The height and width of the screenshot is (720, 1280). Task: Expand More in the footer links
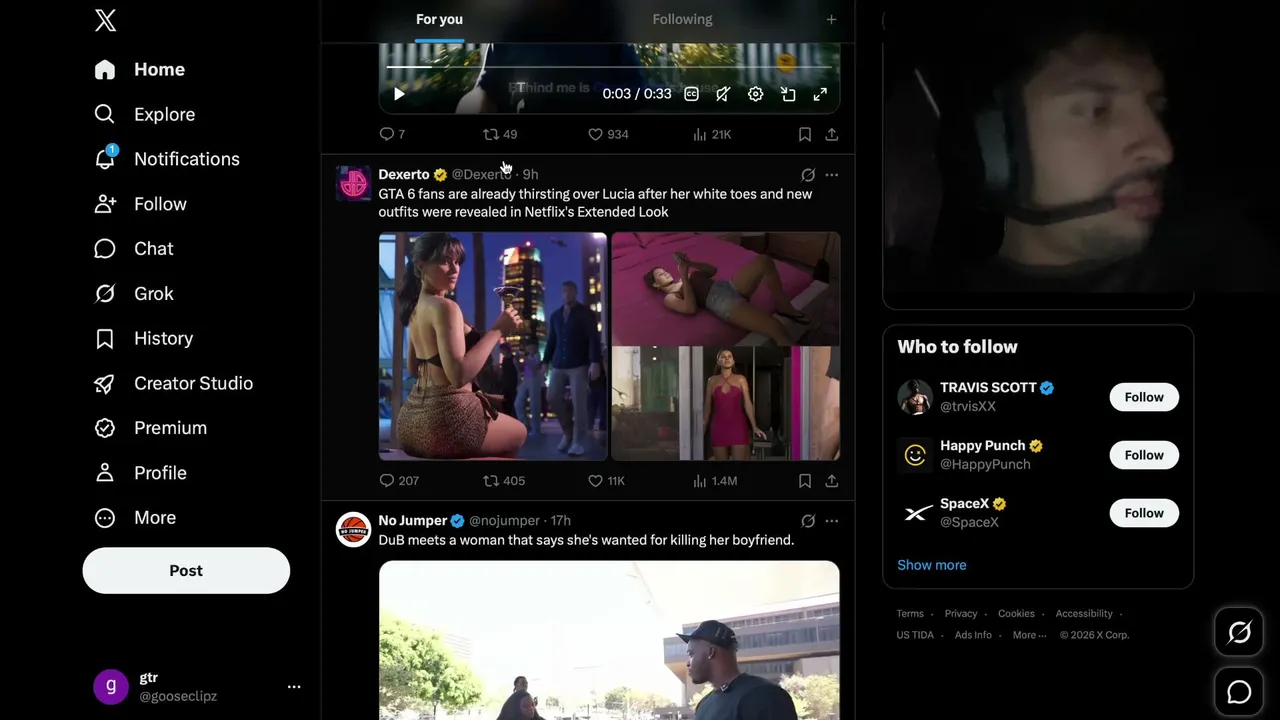[1029, 635]
